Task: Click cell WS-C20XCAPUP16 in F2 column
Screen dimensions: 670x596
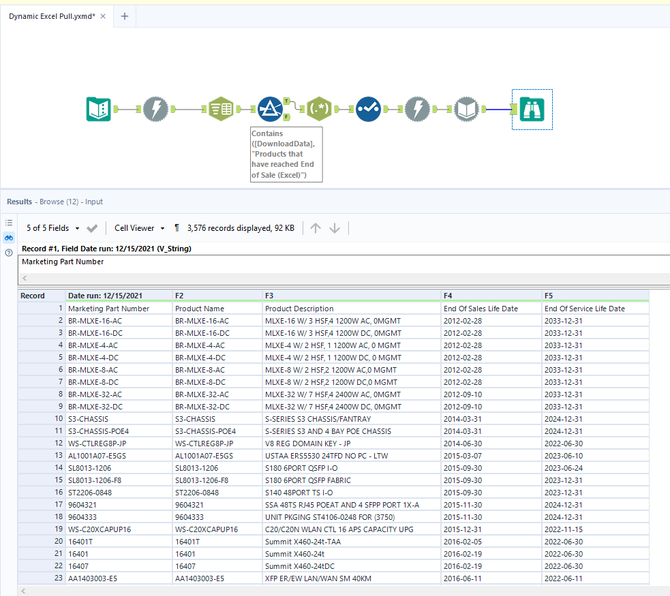Action: tap(217, 529)
